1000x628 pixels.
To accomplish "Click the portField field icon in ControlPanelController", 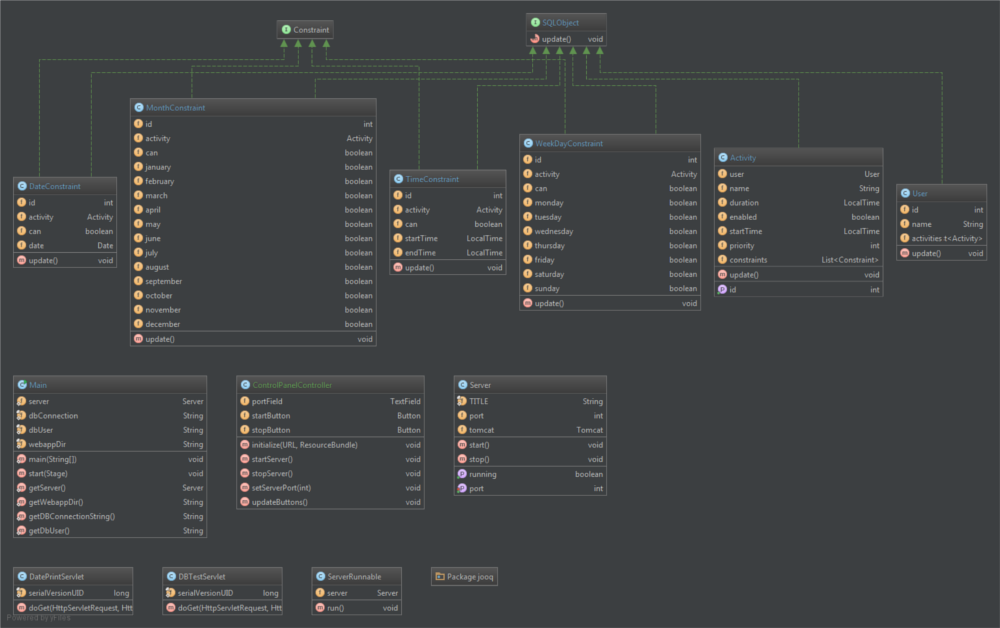I will pyautogui.click(x=245, y=402).
